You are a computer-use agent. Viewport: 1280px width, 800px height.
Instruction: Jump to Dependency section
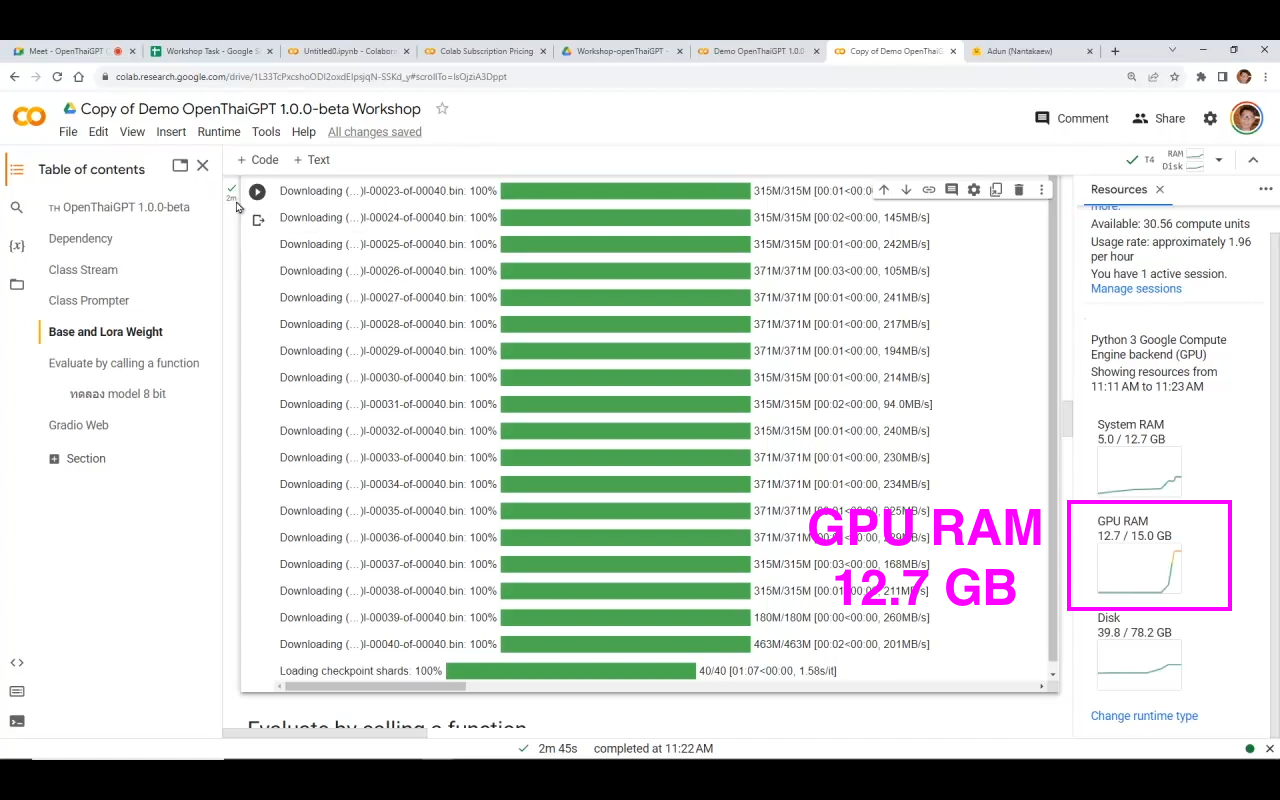80,238
